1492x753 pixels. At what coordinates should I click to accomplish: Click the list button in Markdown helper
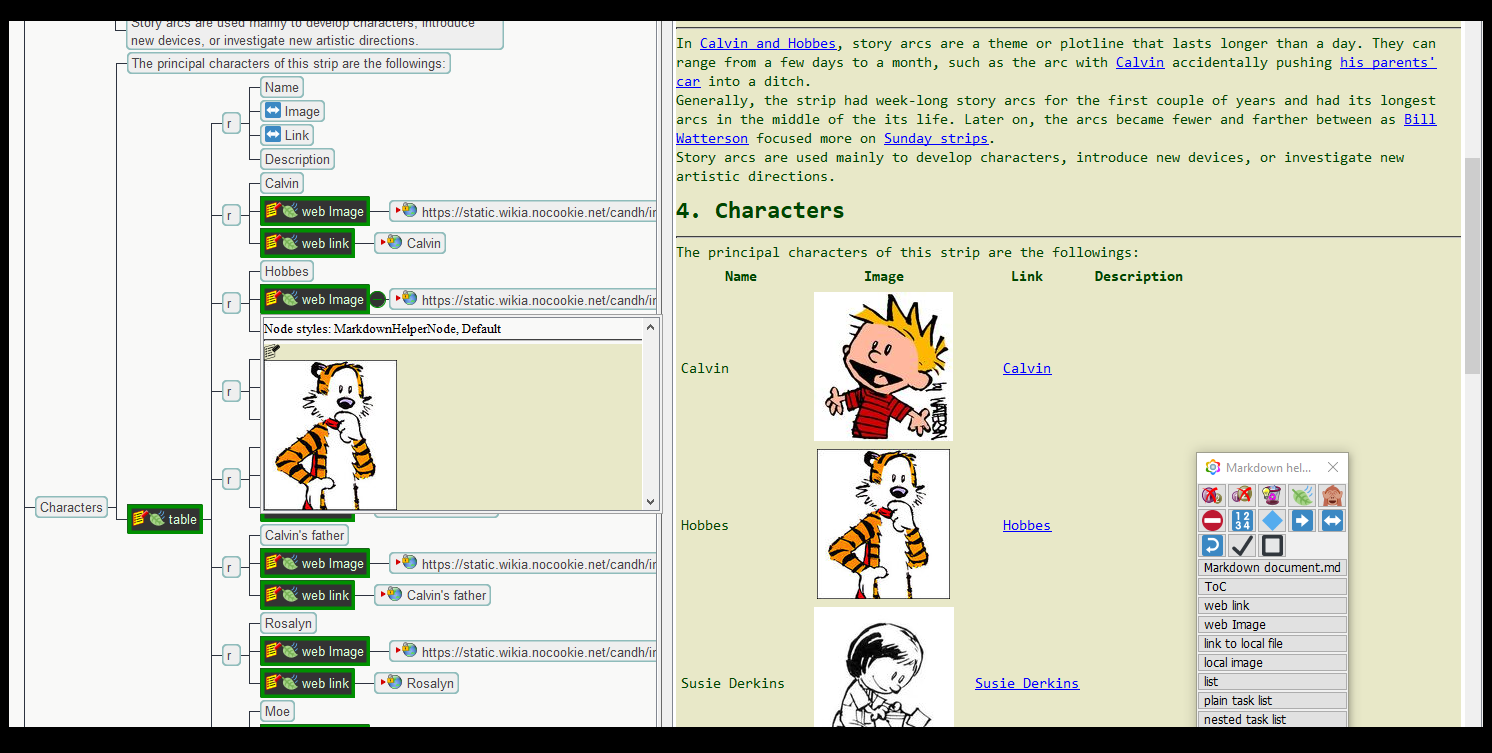[1272, 682]
